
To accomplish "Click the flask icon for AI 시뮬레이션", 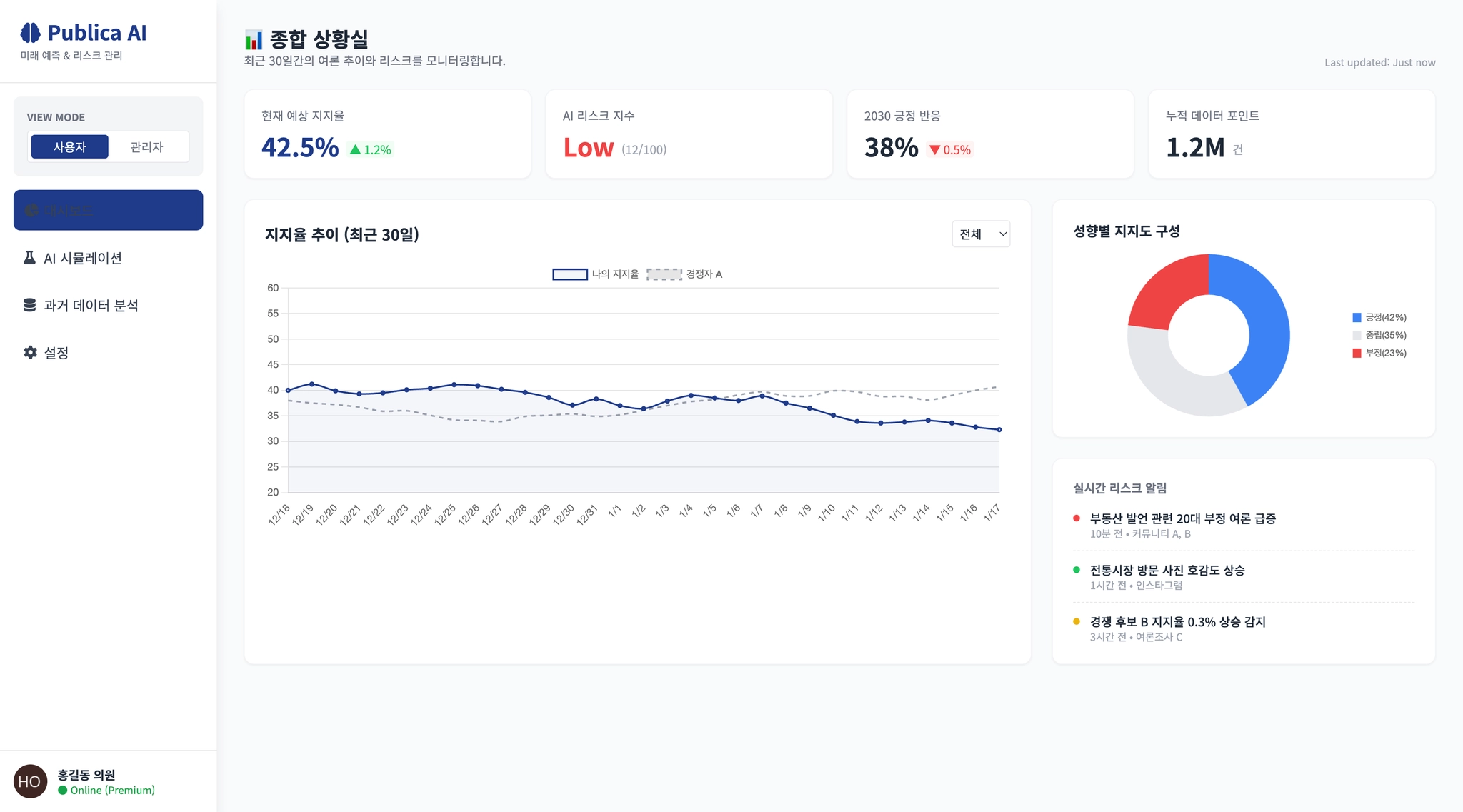I will coord(29,258).
